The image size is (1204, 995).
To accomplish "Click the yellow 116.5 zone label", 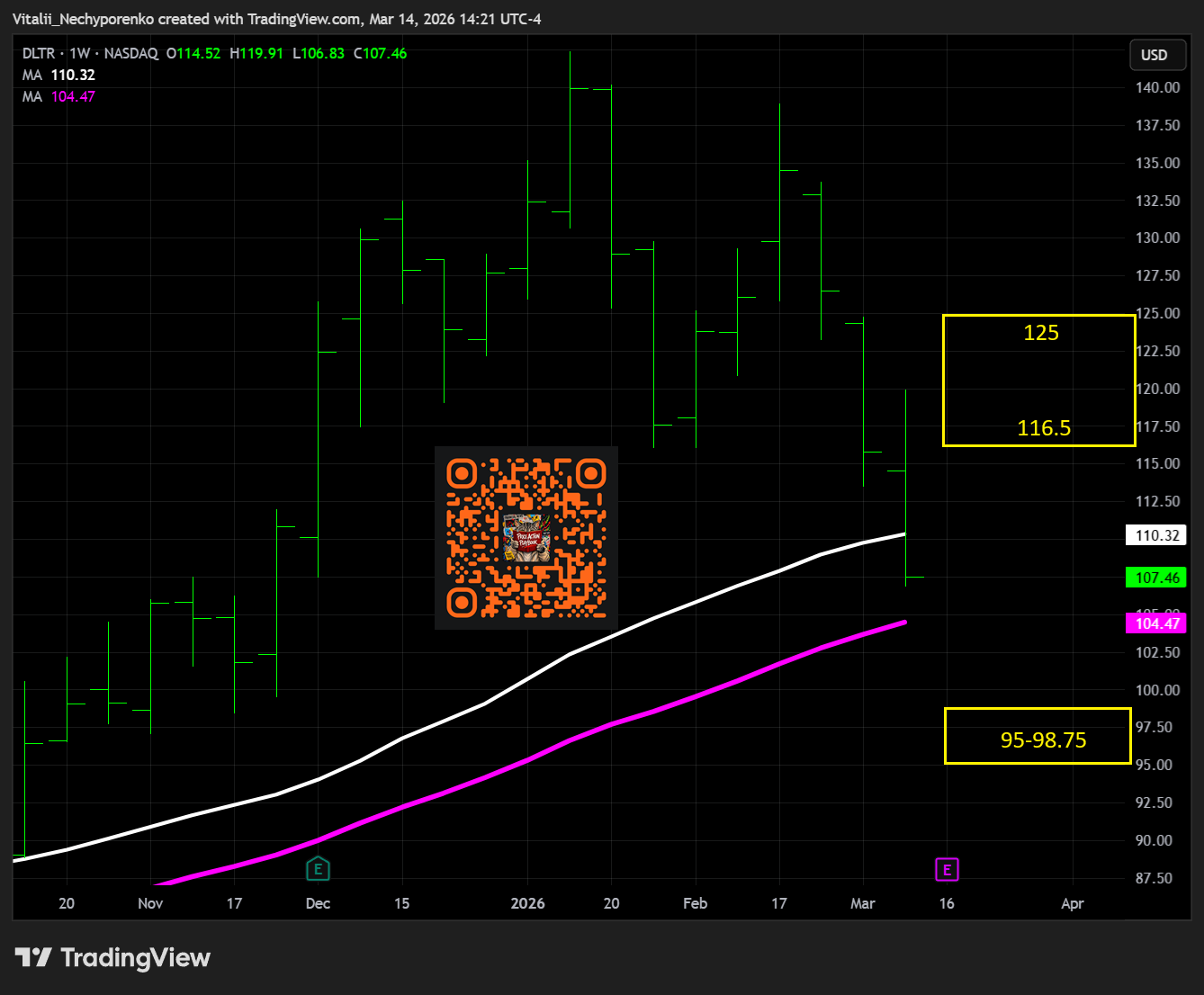I will pos(1044,428).
